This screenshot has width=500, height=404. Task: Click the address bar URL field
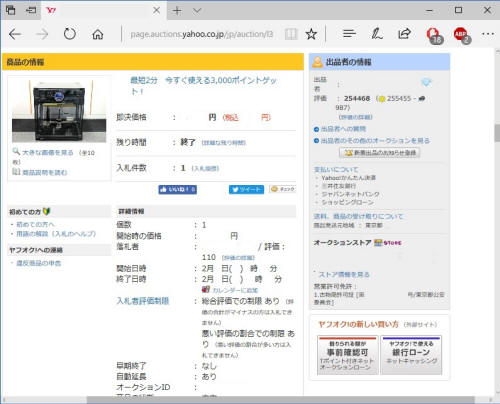click(x=201, y=34)
